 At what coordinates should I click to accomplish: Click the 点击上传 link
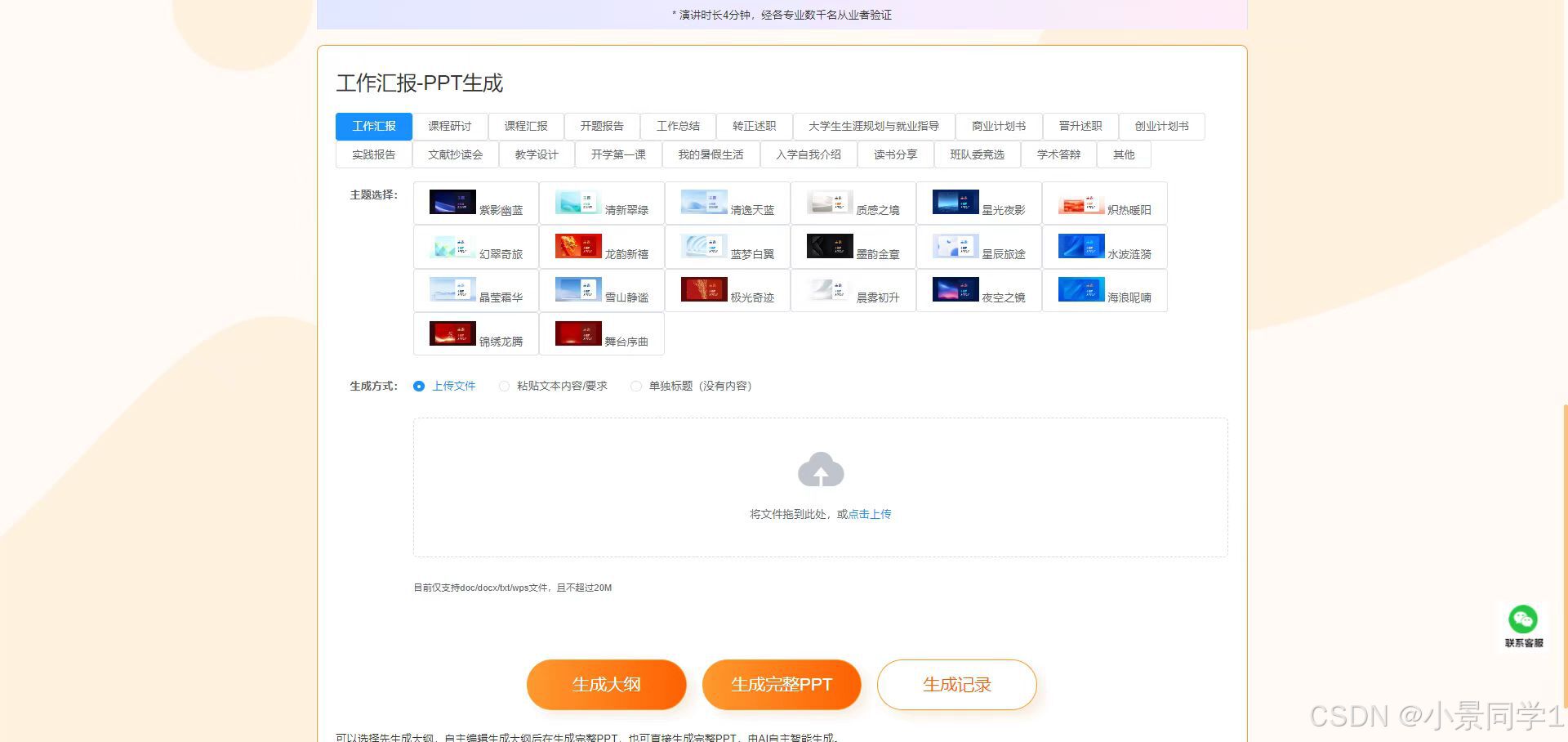(x=870, y=514)
